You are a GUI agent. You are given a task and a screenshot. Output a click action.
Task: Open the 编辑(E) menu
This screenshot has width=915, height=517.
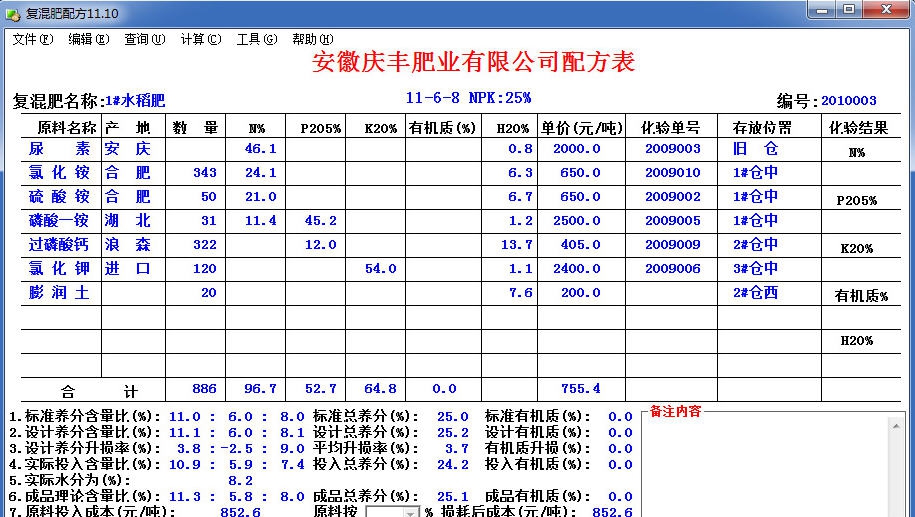89,40
